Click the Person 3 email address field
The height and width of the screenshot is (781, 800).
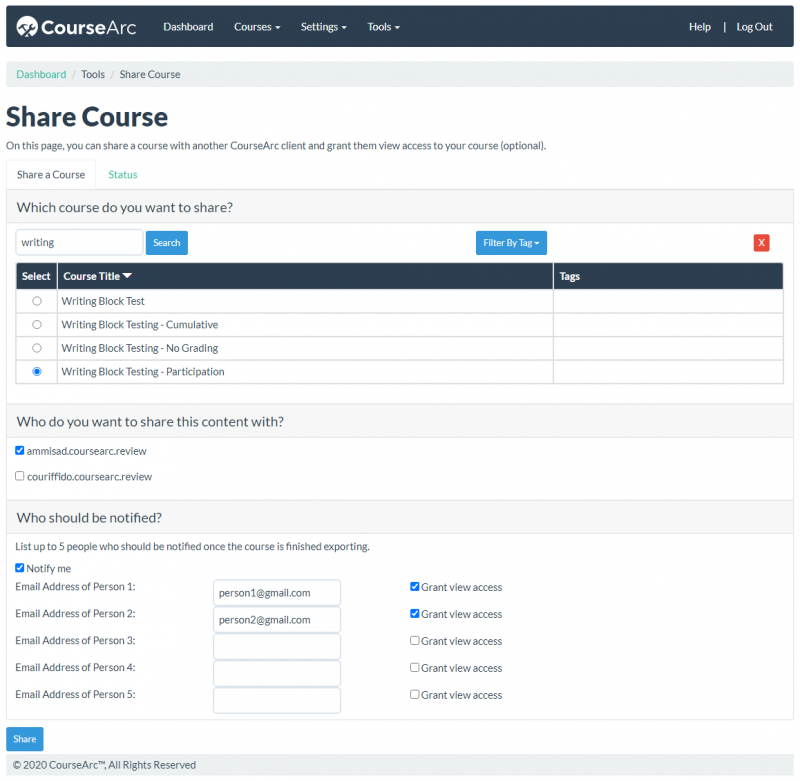277,647
